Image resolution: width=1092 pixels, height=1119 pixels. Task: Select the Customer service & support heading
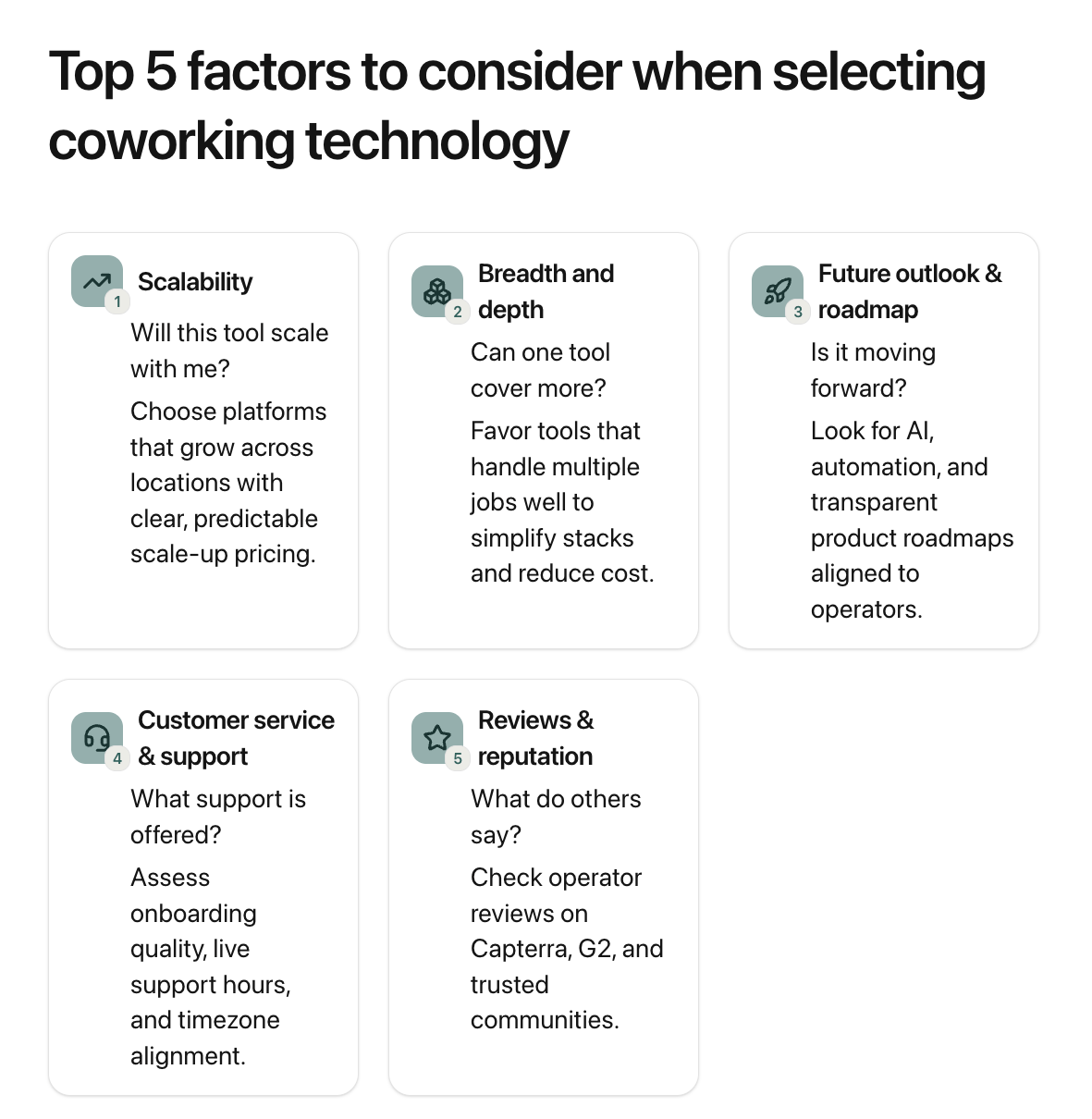[236, 738]
